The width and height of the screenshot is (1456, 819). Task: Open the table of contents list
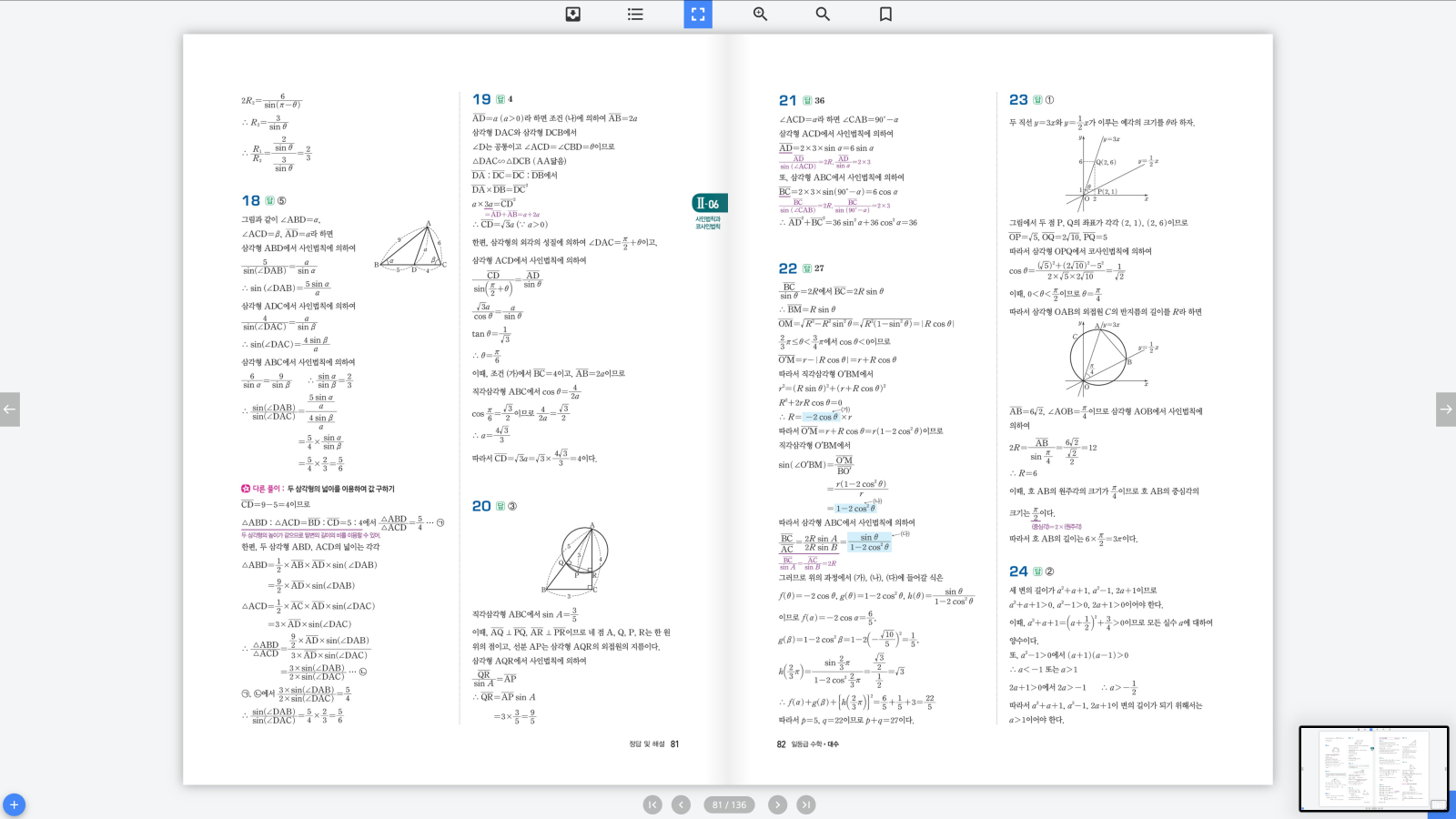[x=635, y=14]
